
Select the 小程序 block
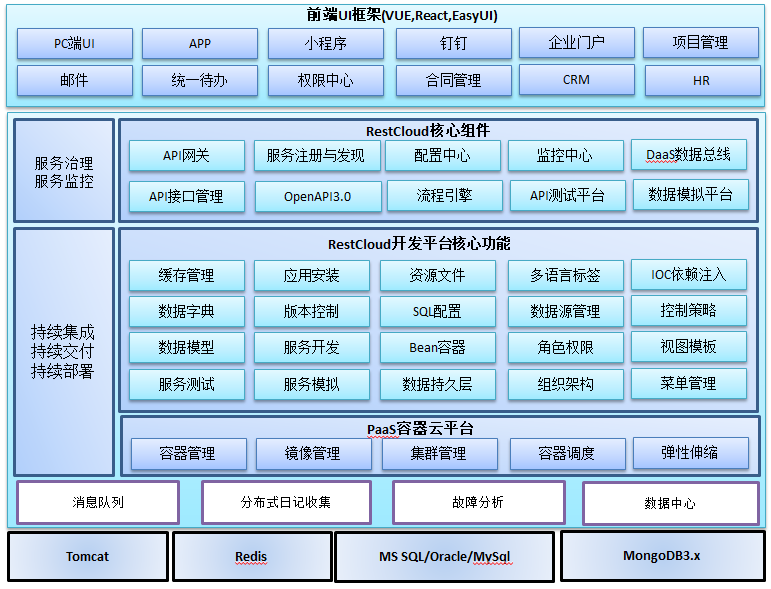(x=325, y=44)
